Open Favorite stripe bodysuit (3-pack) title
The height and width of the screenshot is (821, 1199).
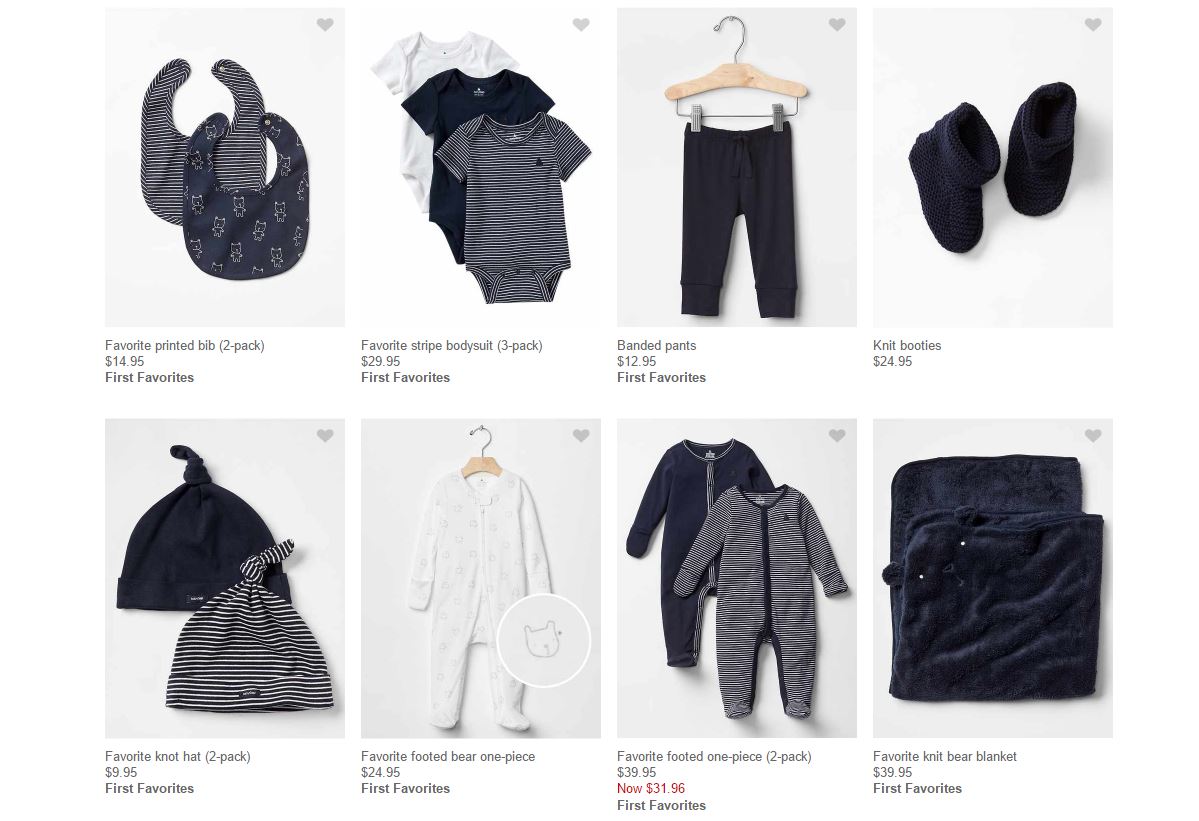[x=451, y=346]
